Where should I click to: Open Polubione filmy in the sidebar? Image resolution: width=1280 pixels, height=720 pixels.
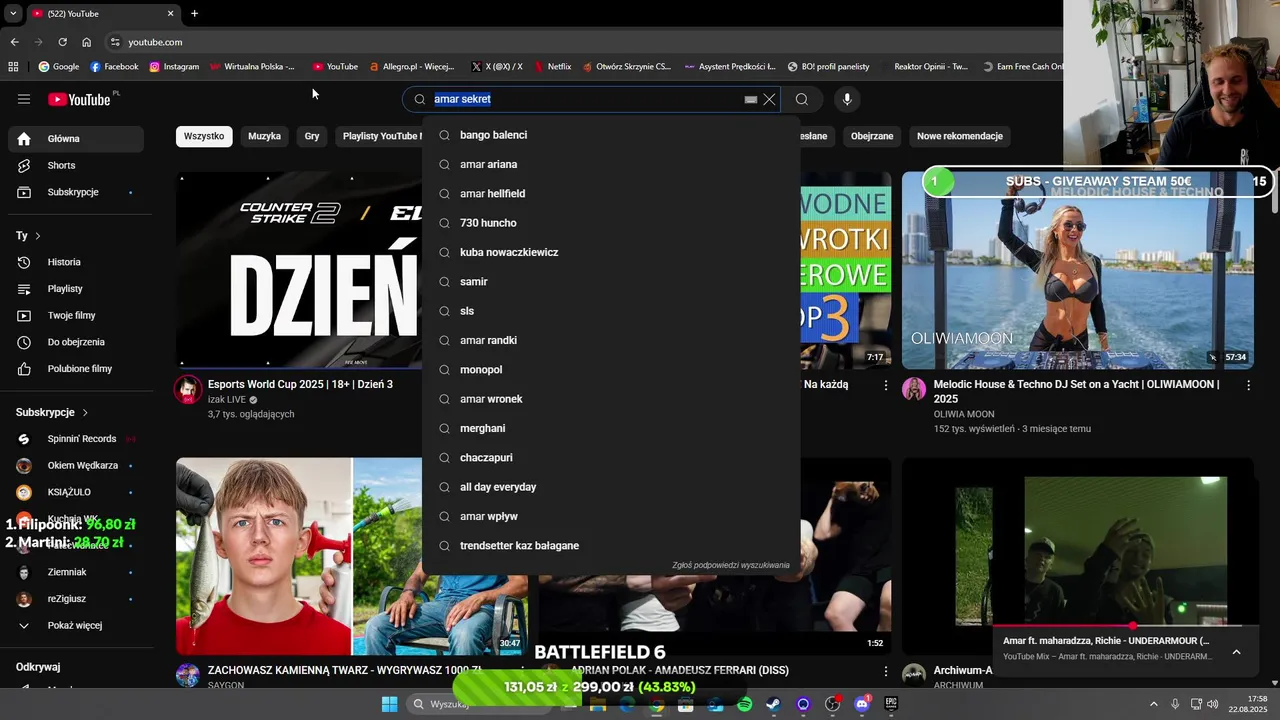76,369
